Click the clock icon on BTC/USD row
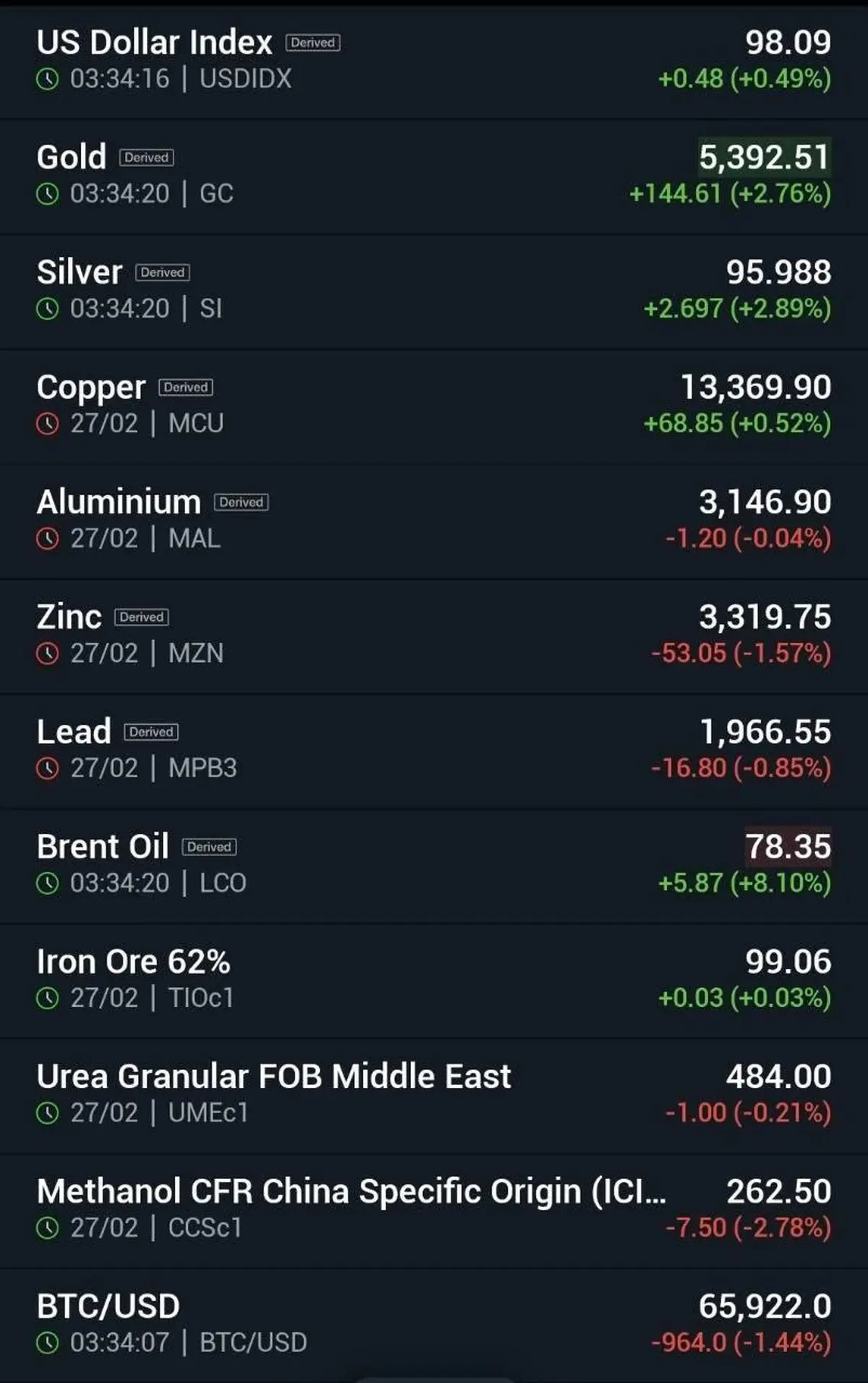Image resolution: width=868 pixels, height=1383 pixels. [47, 1343]
